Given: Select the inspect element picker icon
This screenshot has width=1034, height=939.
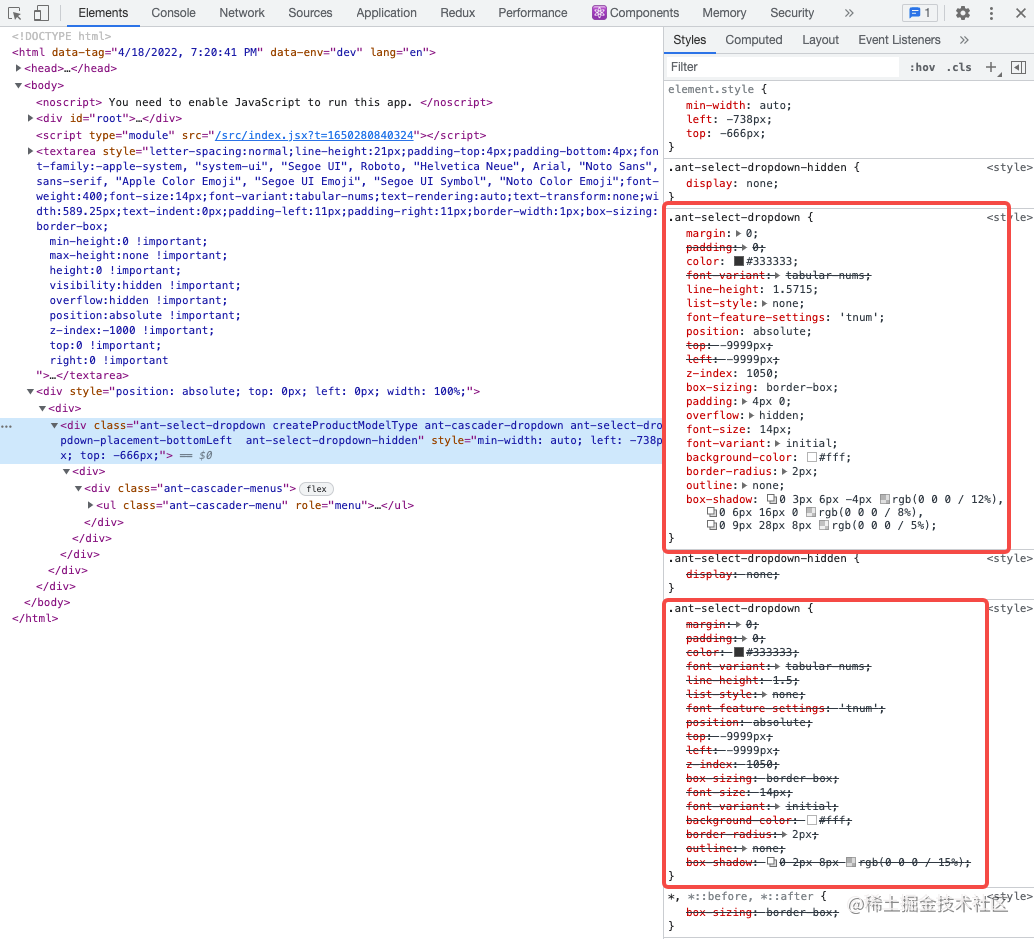Looking at the screenshot, I should tap(15, 12).
